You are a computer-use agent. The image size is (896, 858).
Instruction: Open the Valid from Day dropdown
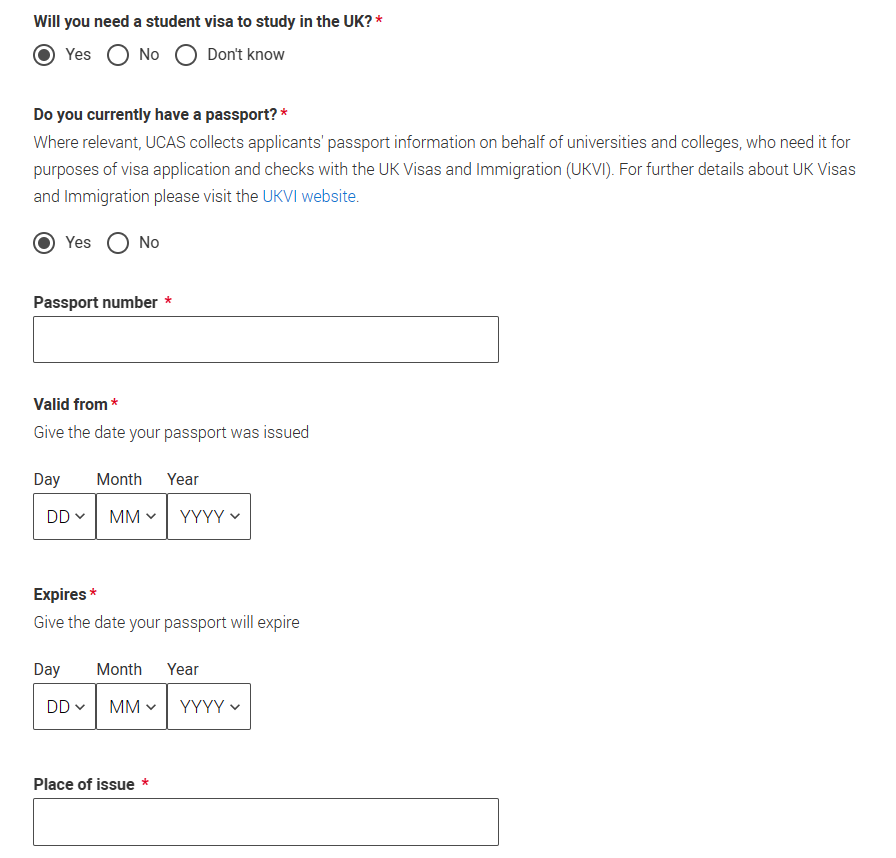pyautogui.click(x=65, y=517)
